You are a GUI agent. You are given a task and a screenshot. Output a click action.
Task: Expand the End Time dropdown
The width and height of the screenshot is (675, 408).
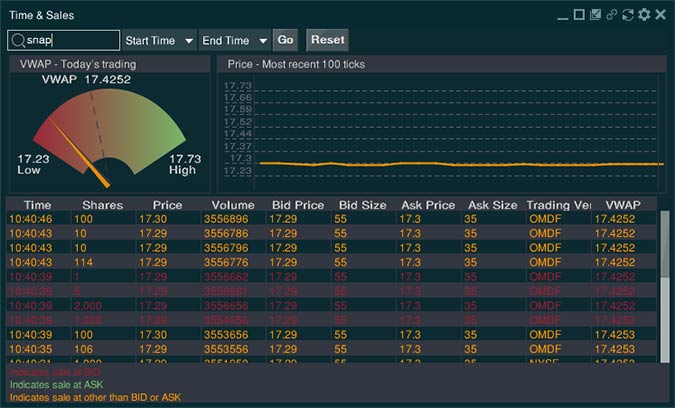point(234,41)
